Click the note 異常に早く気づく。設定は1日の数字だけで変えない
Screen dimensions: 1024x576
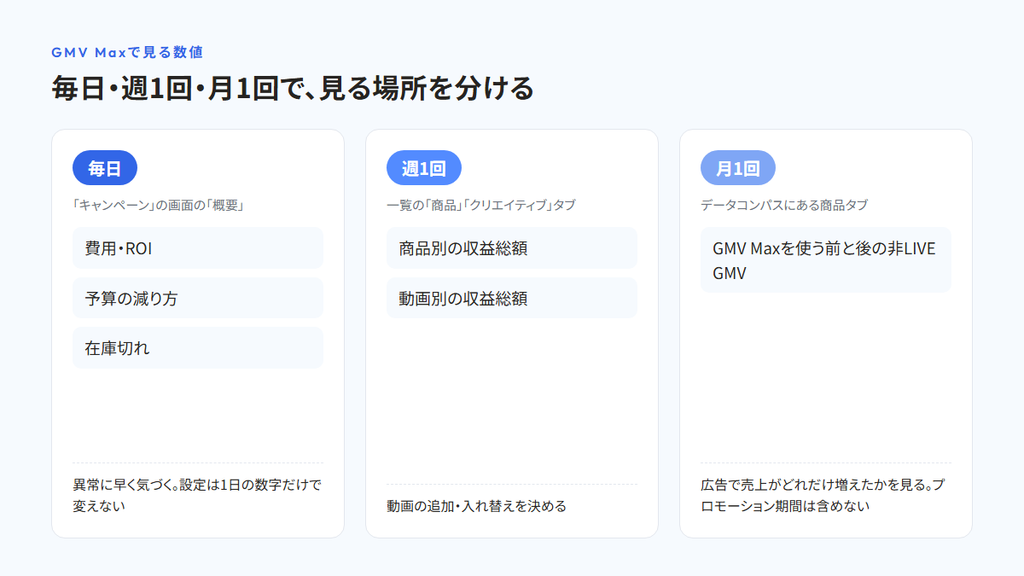pyautogui.click(x=197, y=495)
